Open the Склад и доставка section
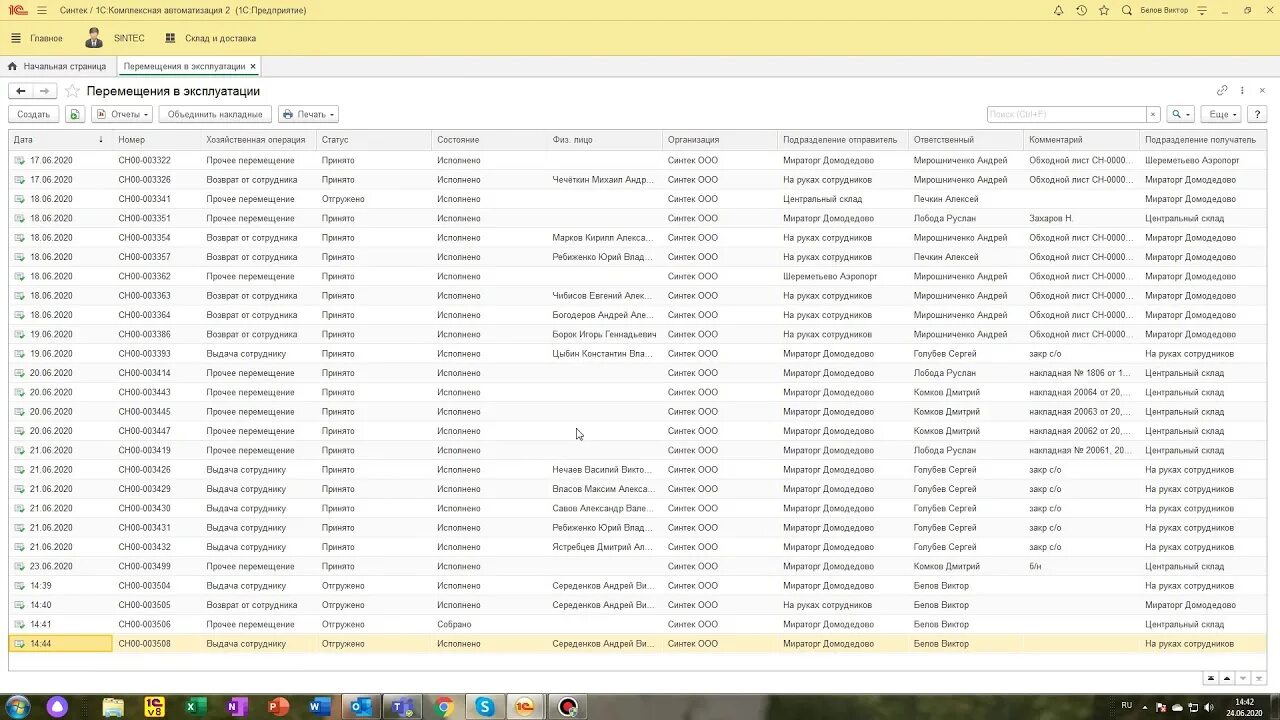Screen dimensions: 1280x720 [211, 38]
